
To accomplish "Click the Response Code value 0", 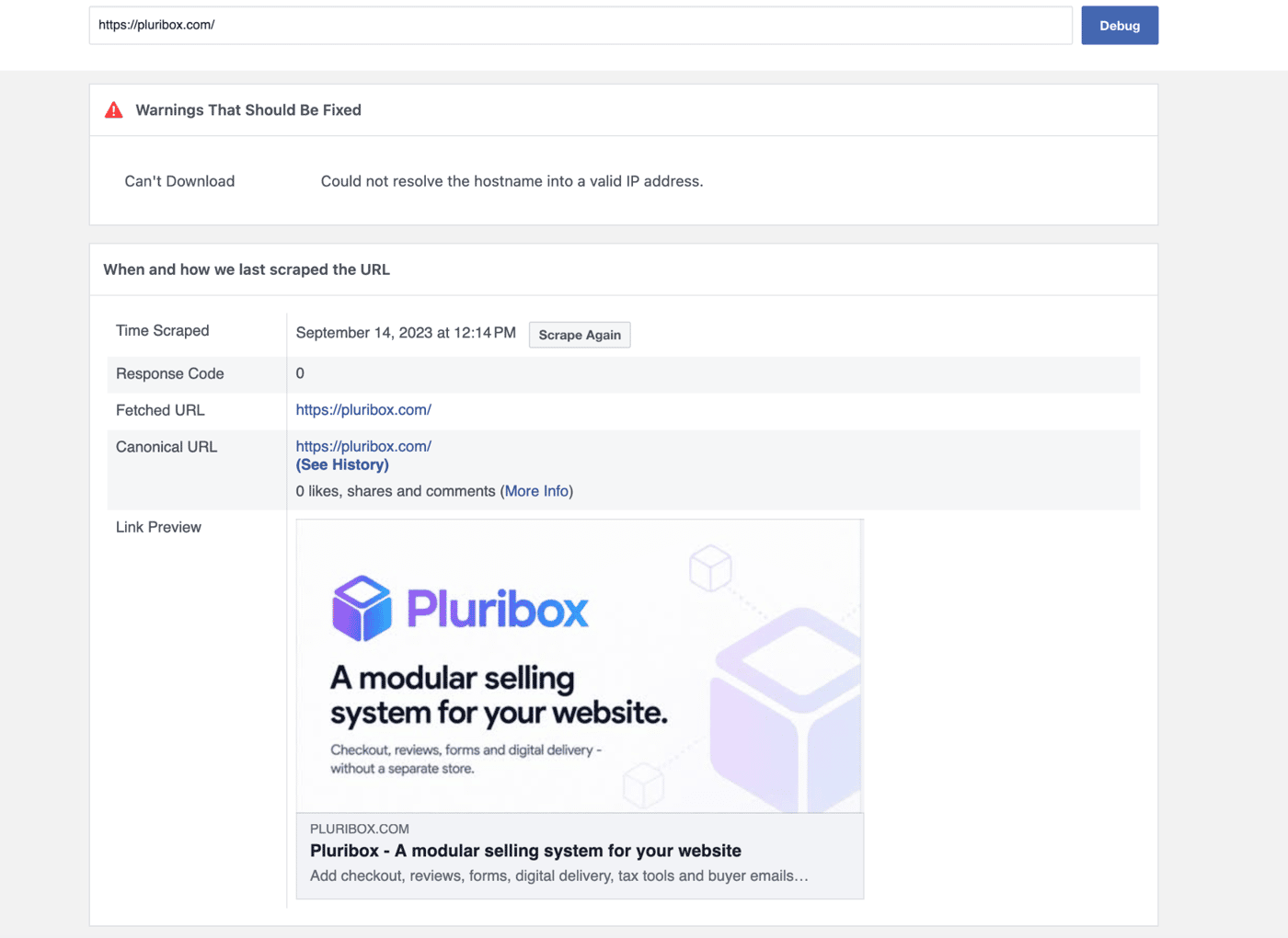I will [x=300, y=373].
